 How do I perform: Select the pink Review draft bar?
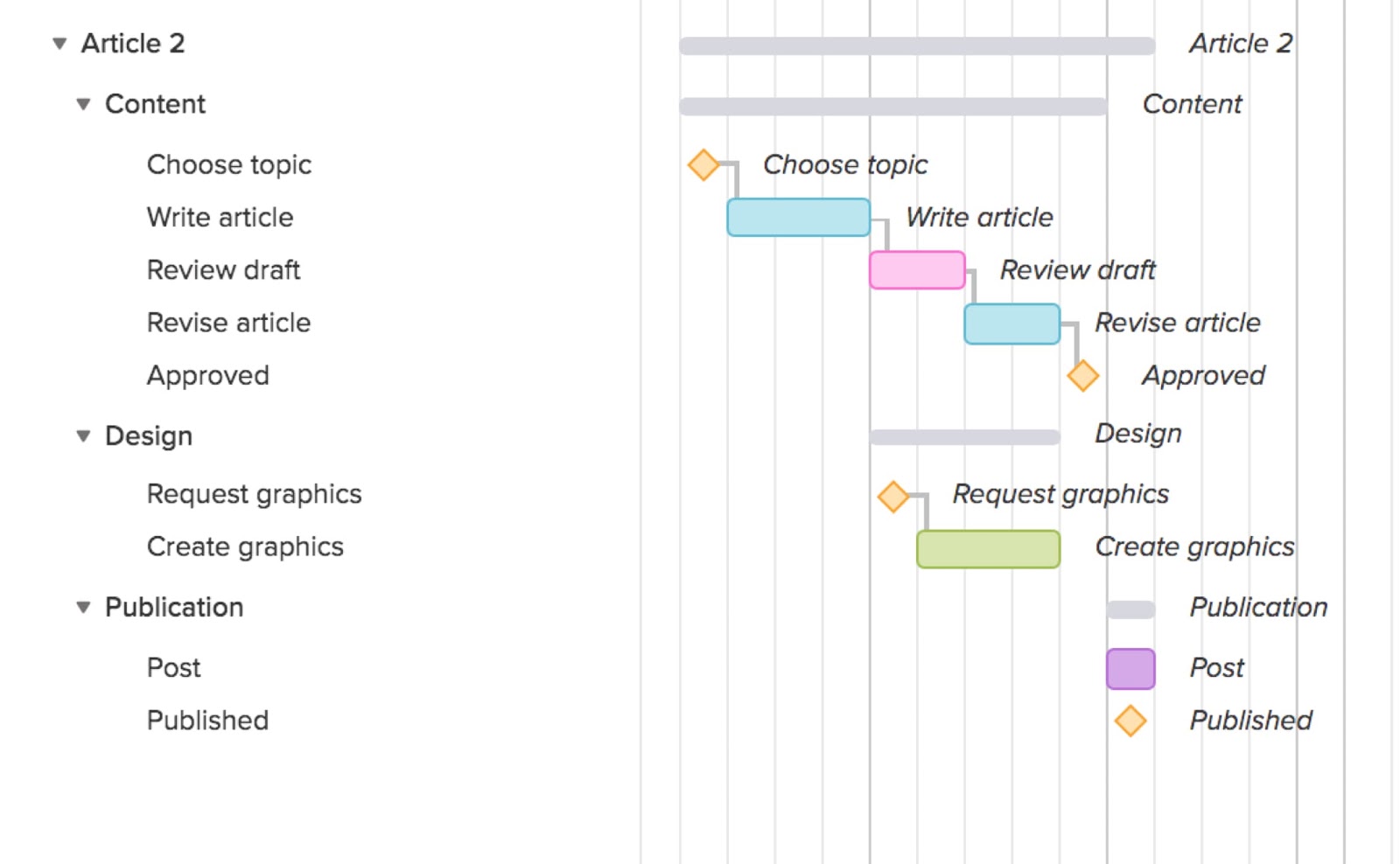tap(916, 270)
